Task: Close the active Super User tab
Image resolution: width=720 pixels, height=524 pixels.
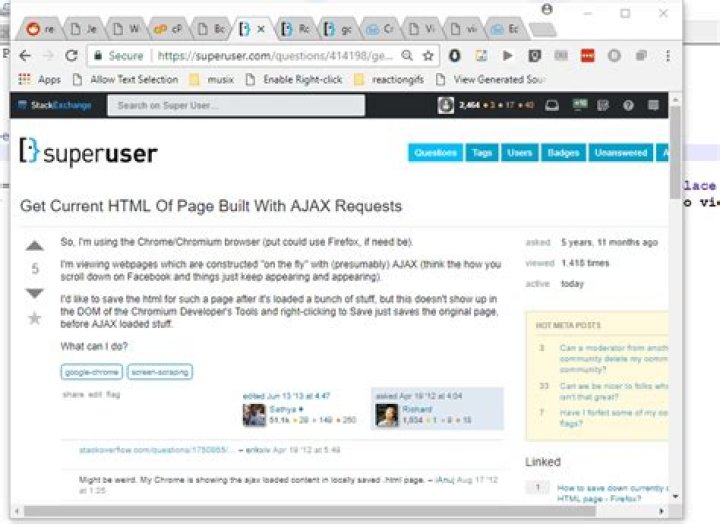Action: pyautogui.click(x=261, y=29)
